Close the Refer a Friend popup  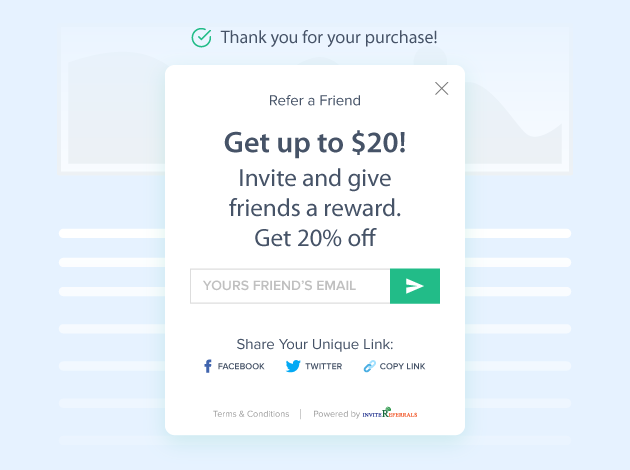[442, 88]
